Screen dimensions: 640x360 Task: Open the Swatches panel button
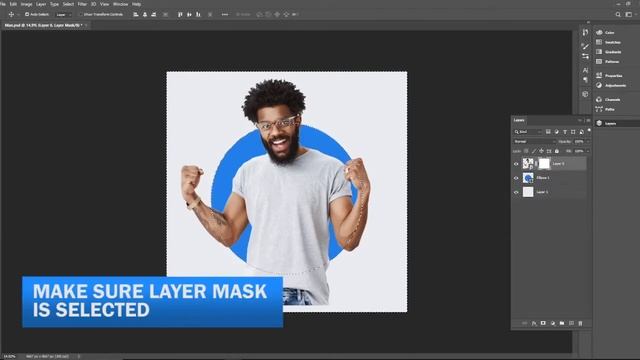608,42
